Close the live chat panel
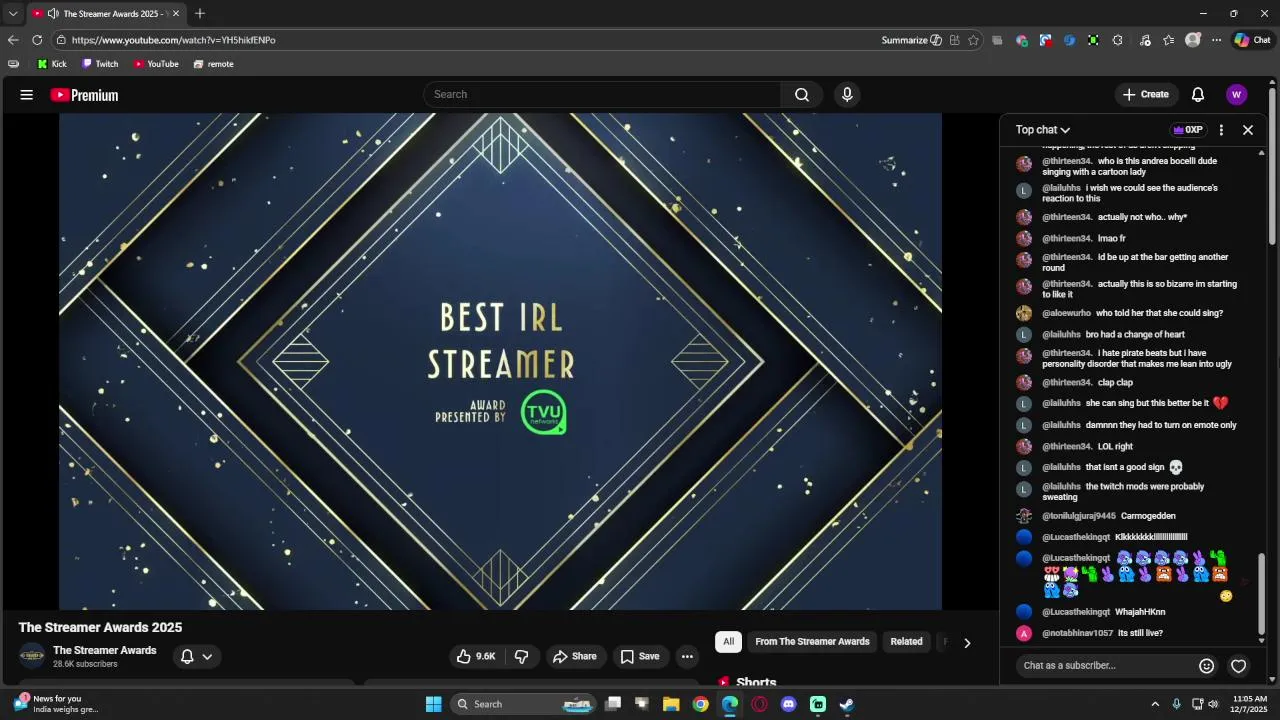 tap(1248, 130)
